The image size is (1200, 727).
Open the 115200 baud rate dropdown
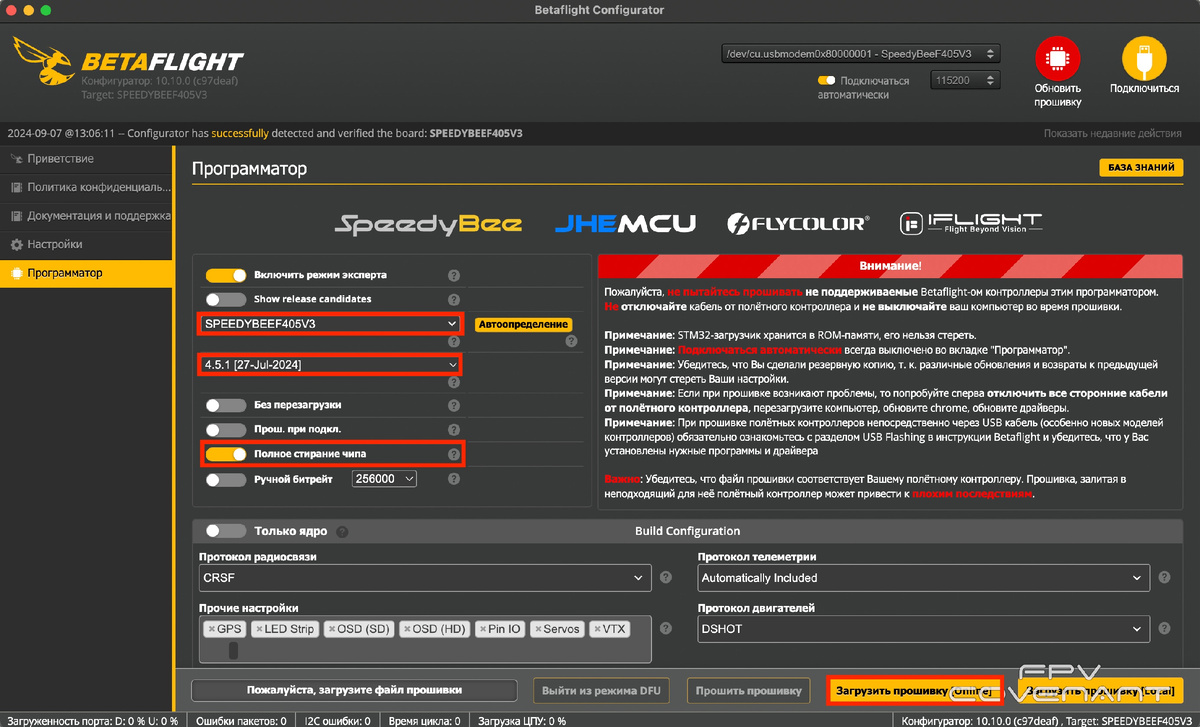(x=964, y=80)
